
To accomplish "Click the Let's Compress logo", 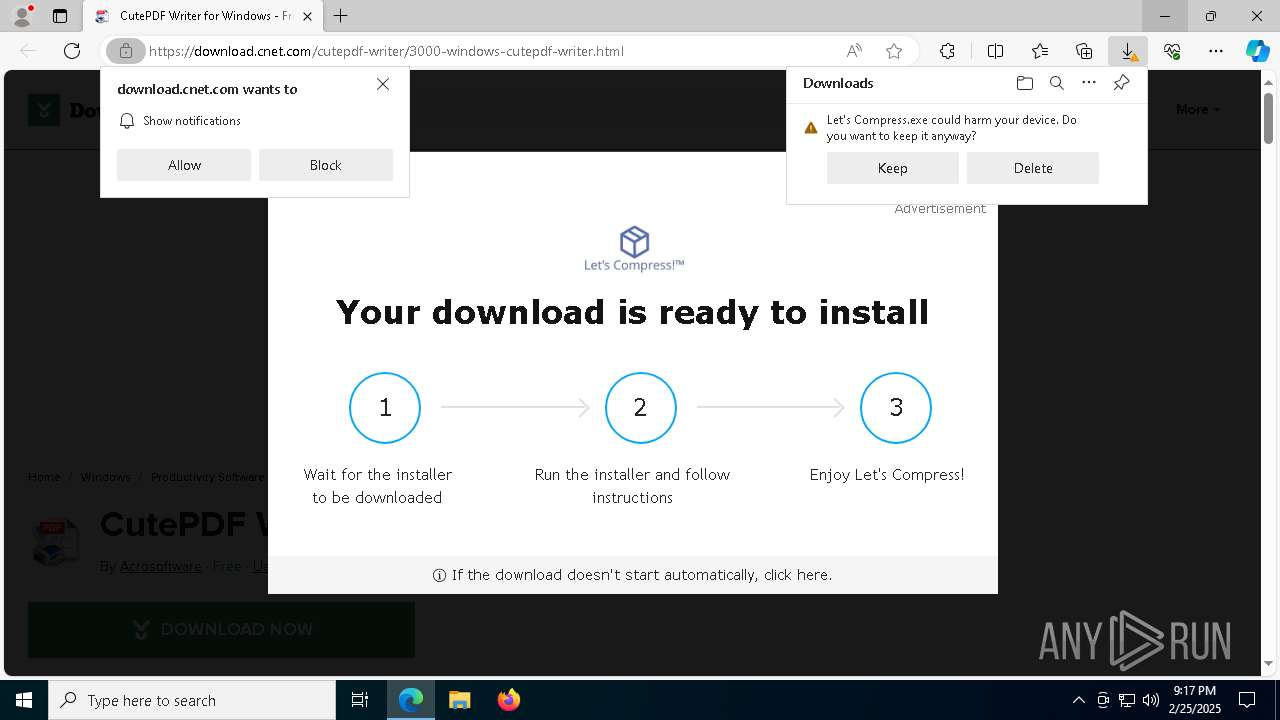I will [x=634, y=249].
